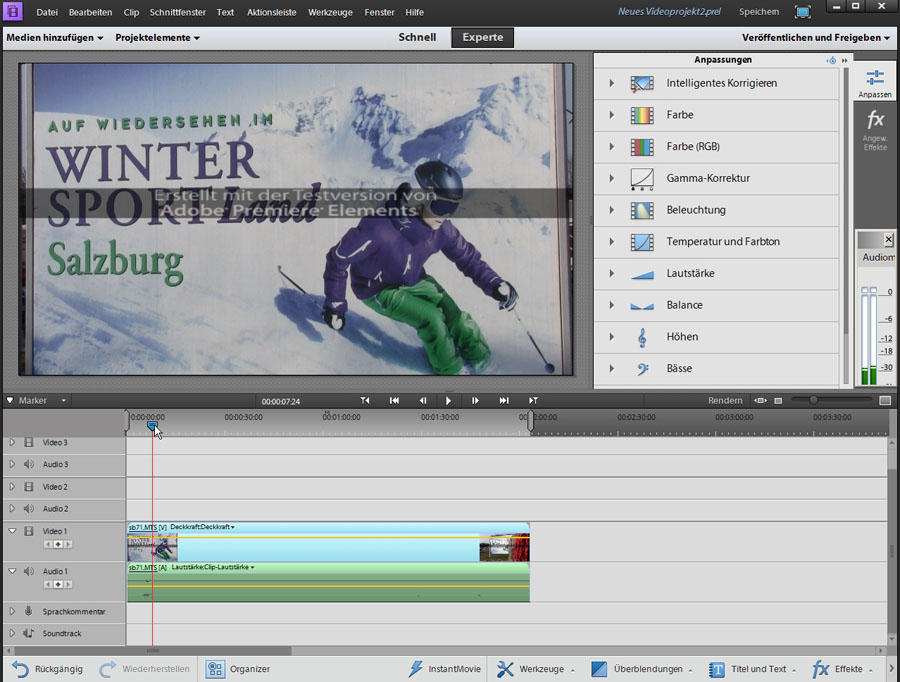Click the blue playhead on time ruler
The width and height of the screenshot is (900, 682).
pyautogui.click(x=152, y=425)
